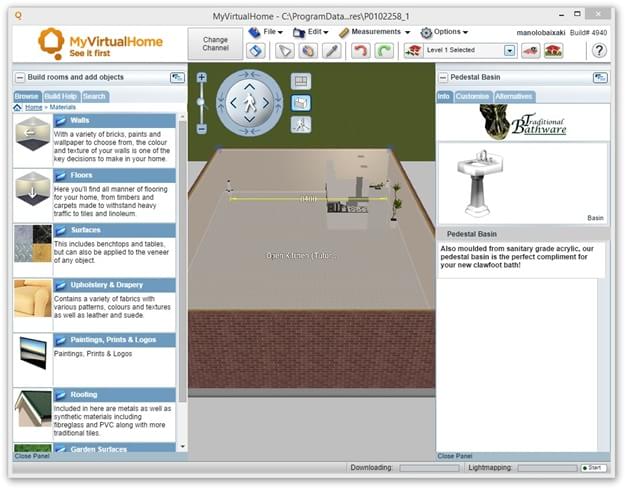
Task: Click the materials list scrollbar
Action: [x=183, y=261]
